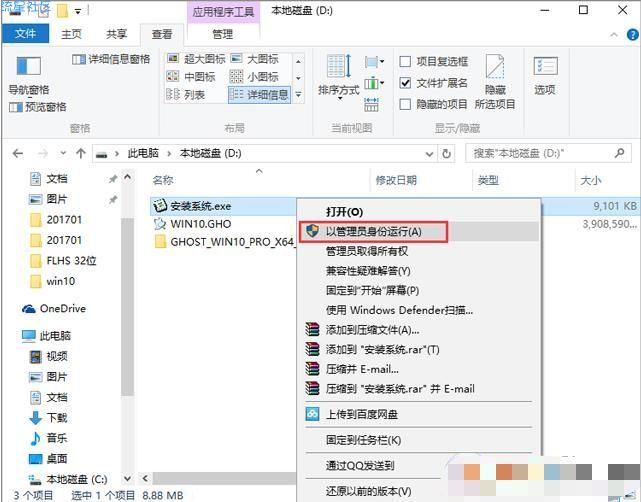Screen dimensions: 641x502
Task: Switch to the Home (主页) tab
Action: tap(71, 34)
